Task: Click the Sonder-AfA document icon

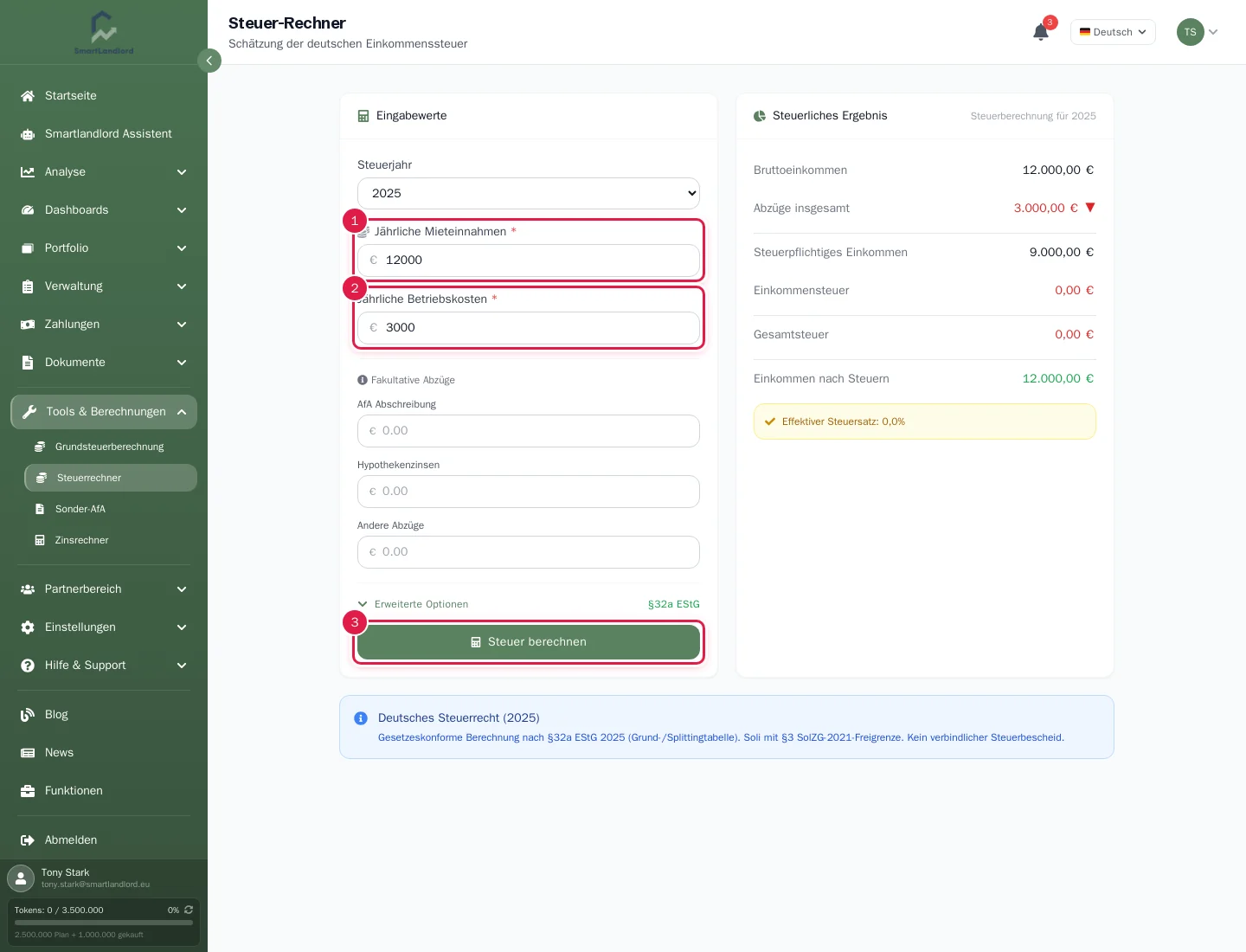Action: [x=40, y=509]
